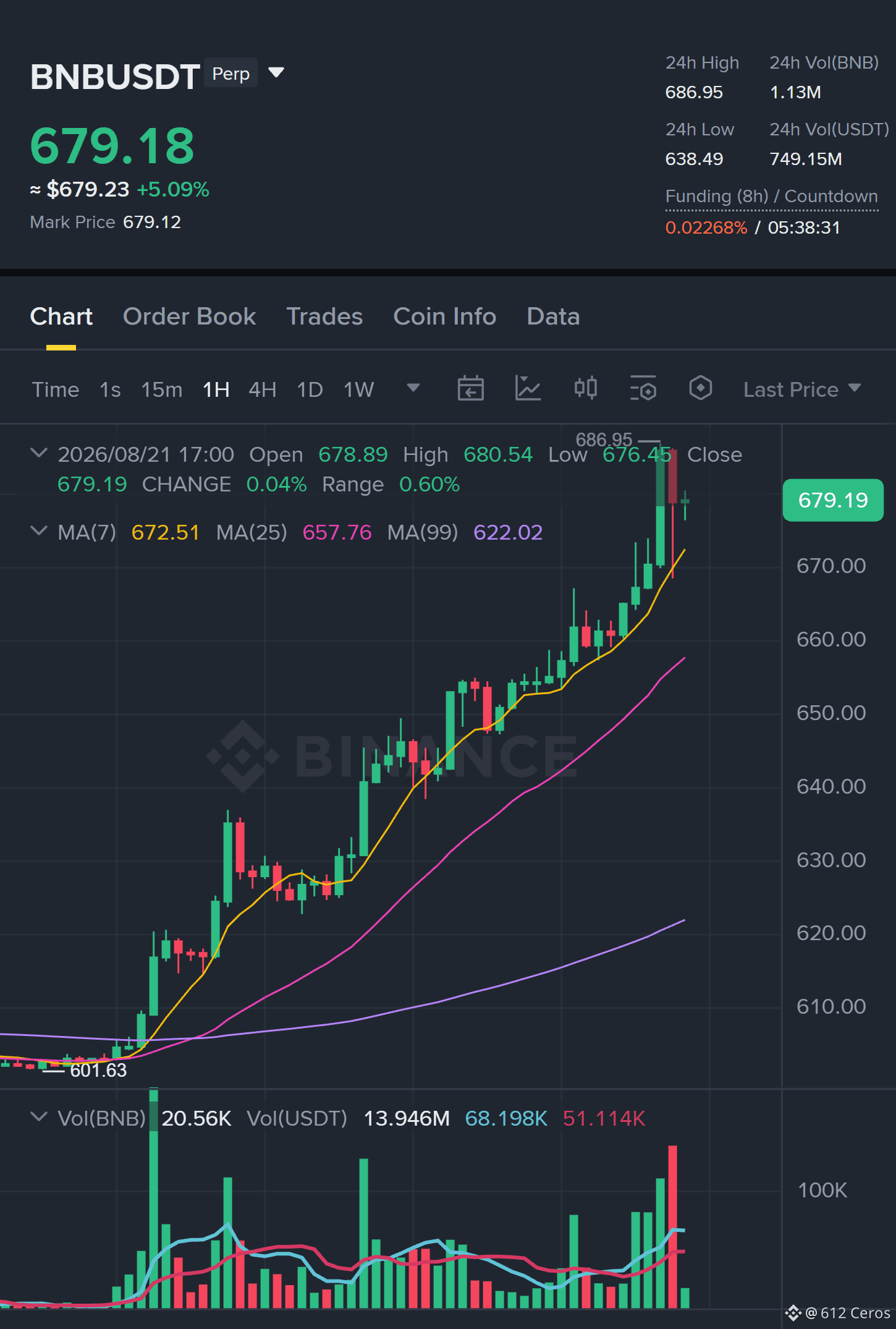Tap the funding countdown 05:38:31
The width and height of the screenshot is (896, 1329).
pyautogui.click(x=804, y=227)
